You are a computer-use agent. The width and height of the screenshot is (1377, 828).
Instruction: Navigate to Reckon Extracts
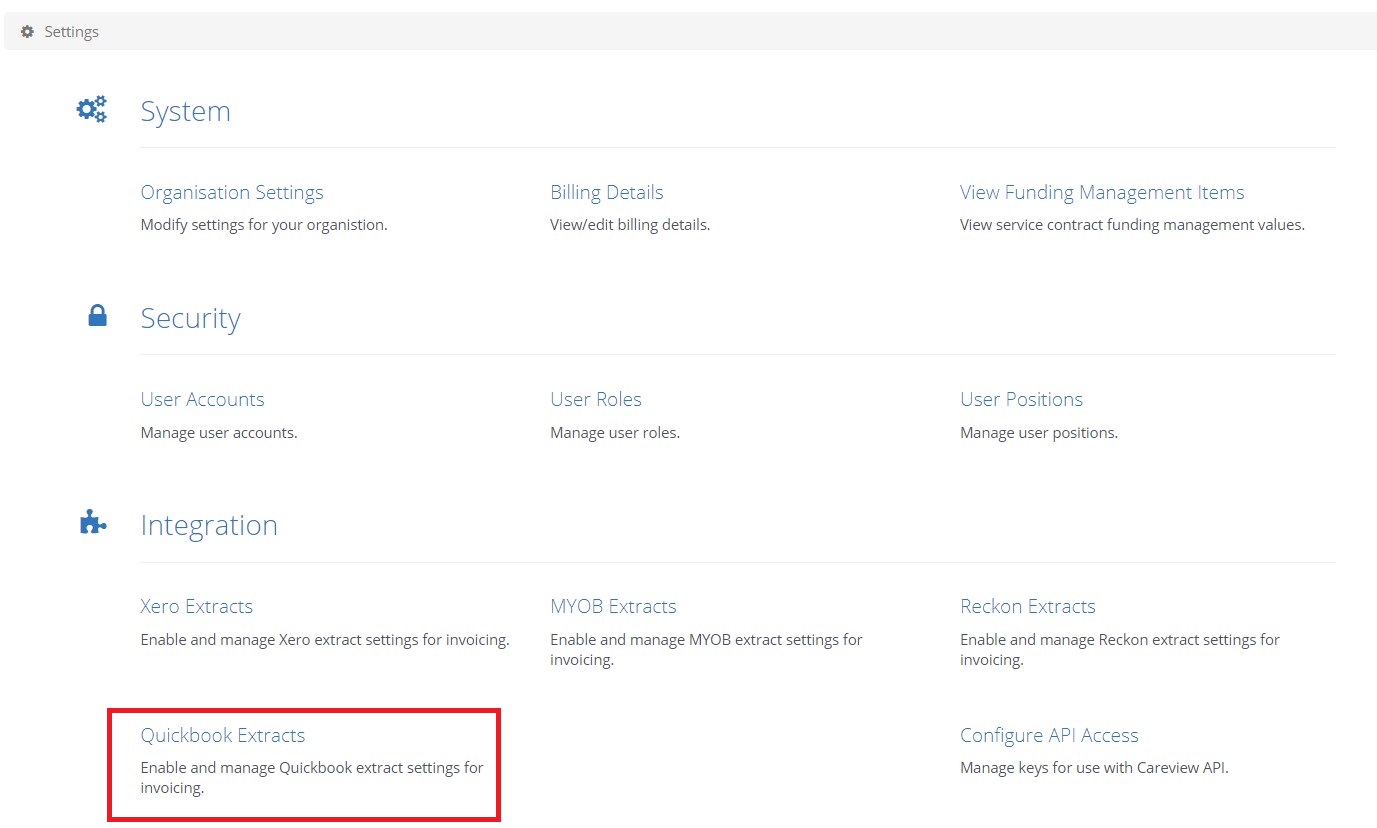[x=1027, y=606]
